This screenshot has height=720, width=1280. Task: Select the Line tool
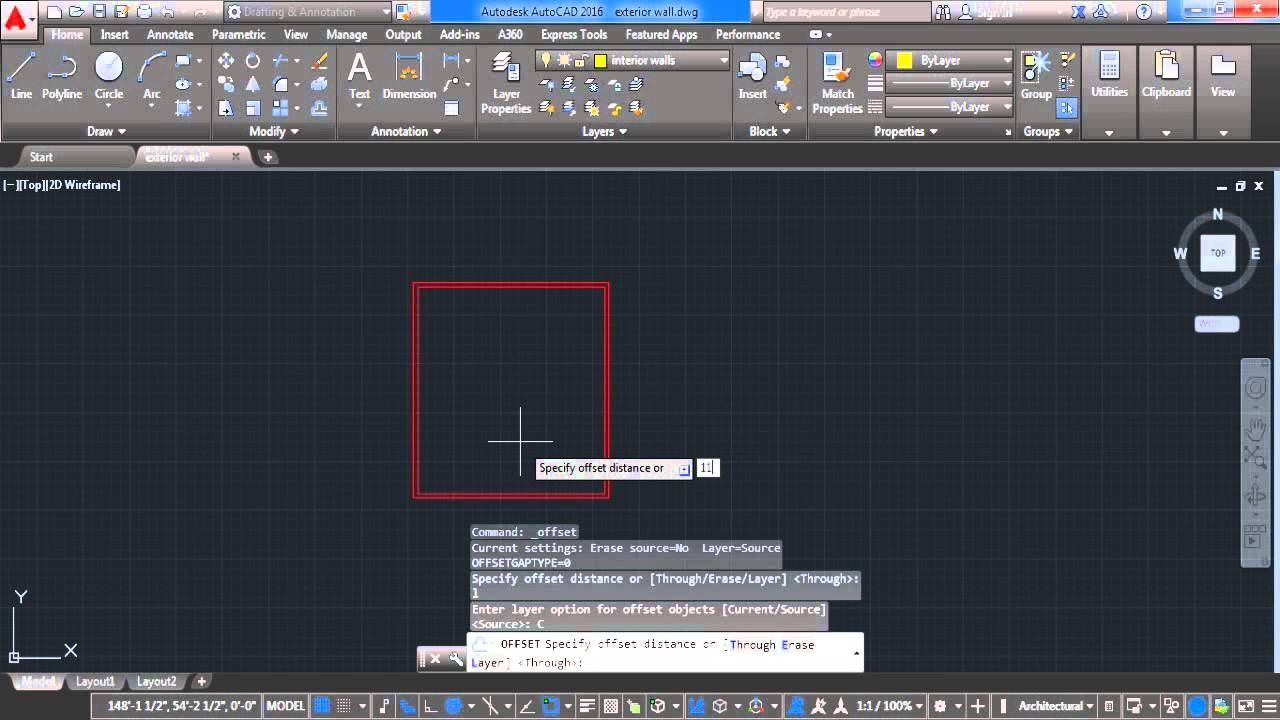click(x=21, y=76)
